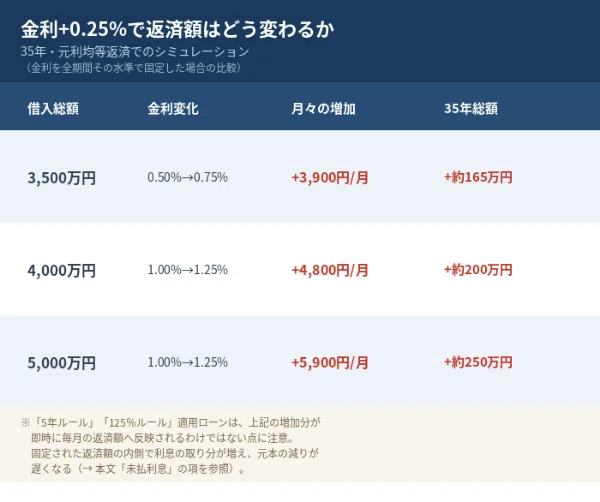
Task: Click the +約200万円 total value
Action: pyautogui.click(x=478, y=270)
